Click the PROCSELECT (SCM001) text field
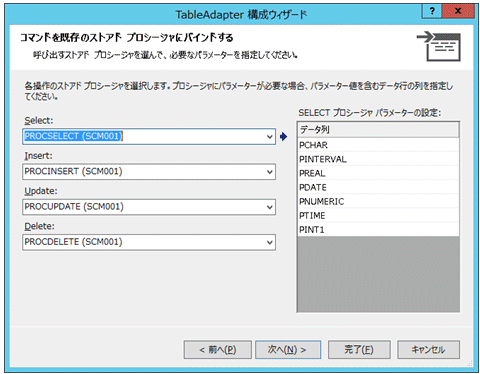Screen dimensions: 480x374 coord(143,137)
